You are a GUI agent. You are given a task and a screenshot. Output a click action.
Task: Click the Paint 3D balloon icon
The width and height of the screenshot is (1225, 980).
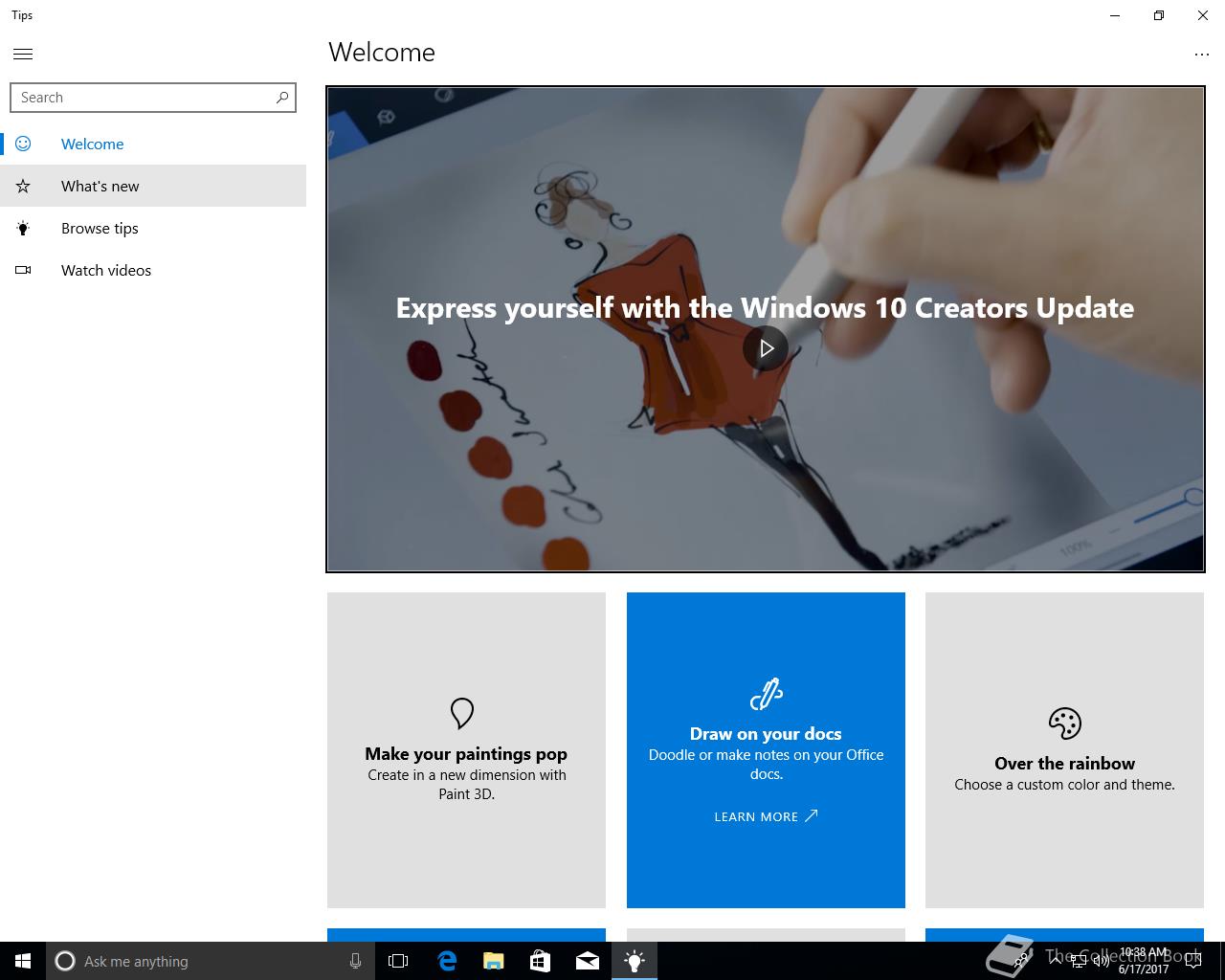462,713
